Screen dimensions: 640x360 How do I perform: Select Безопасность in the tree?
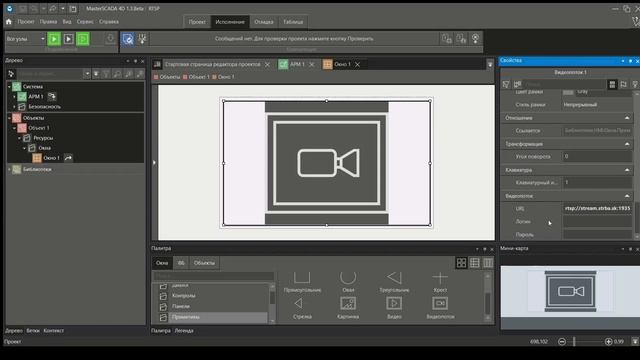tap(44, 107)
